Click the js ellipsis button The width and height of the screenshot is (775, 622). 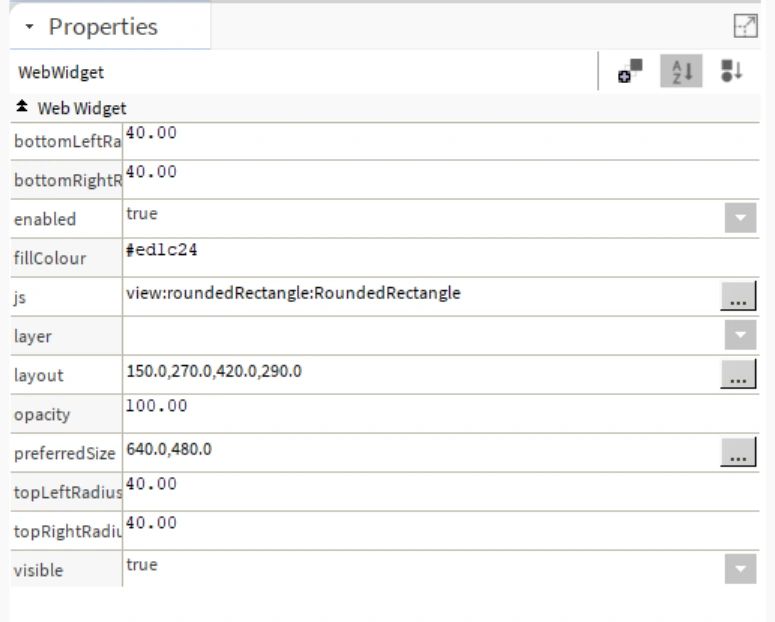click(737, 297)
